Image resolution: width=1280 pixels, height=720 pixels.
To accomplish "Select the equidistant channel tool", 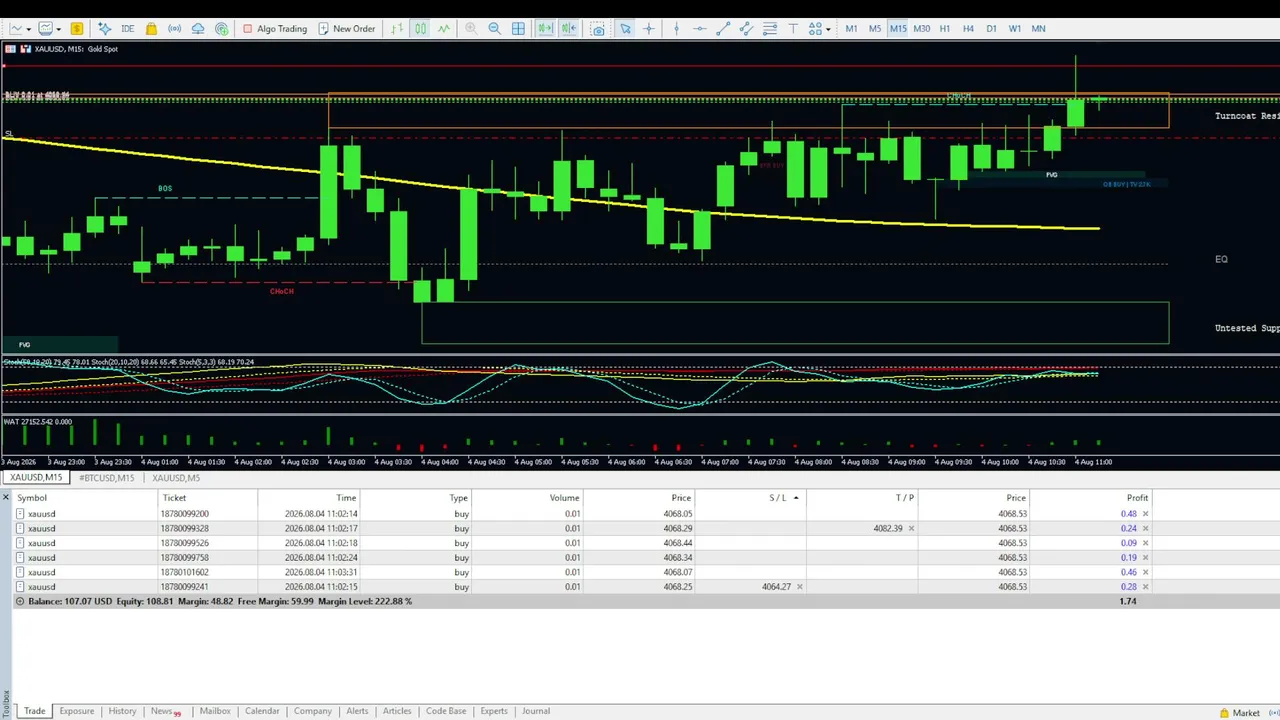I will [746, 28].
